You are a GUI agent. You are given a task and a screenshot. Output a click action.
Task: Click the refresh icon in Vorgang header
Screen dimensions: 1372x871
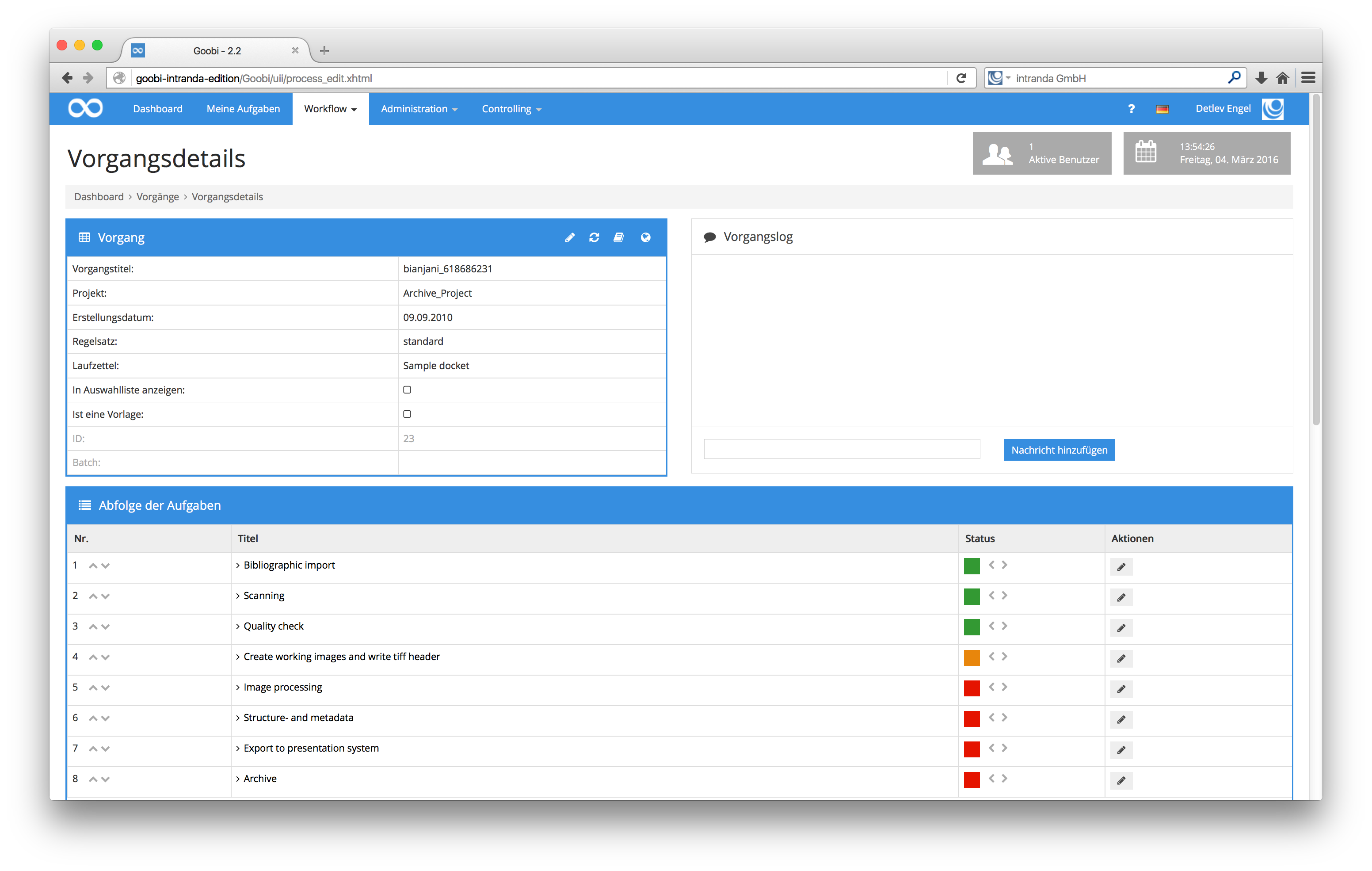(594, 238)
